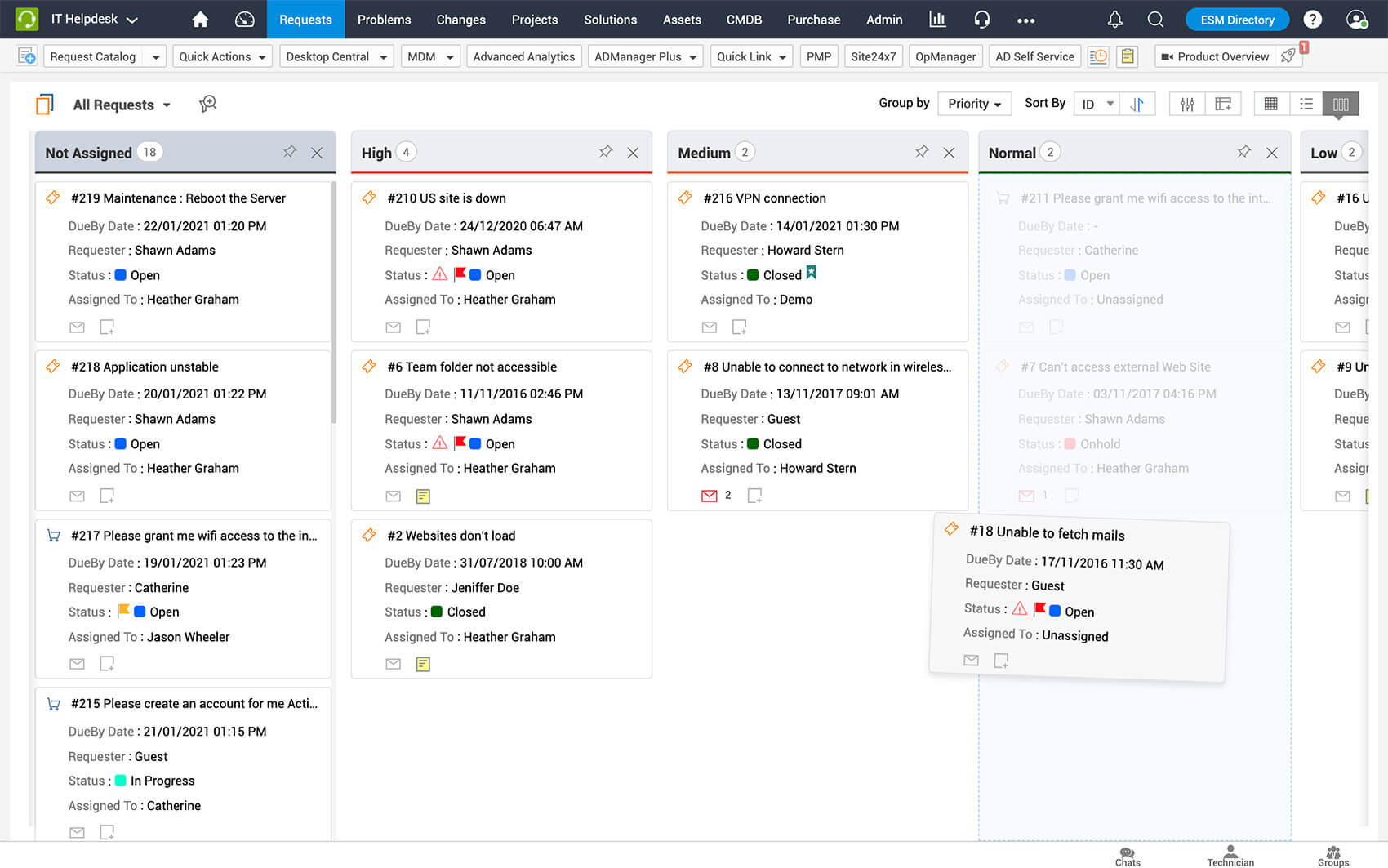
Task: Open the All Requests filter dropdown
Action: pyautogui.click(x=122, y=105)
